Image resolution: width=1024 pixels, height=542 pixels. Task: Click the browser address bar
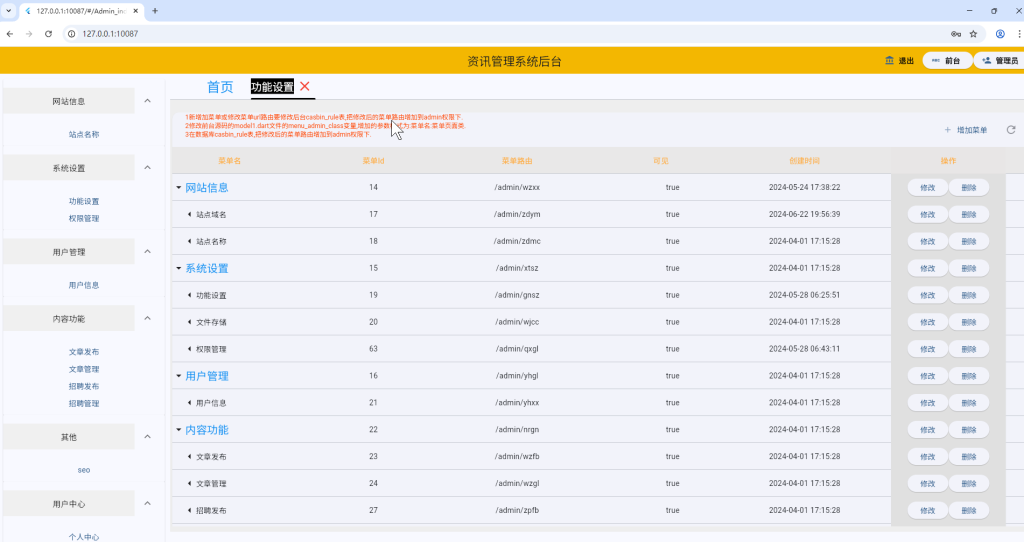click(500, 33)
